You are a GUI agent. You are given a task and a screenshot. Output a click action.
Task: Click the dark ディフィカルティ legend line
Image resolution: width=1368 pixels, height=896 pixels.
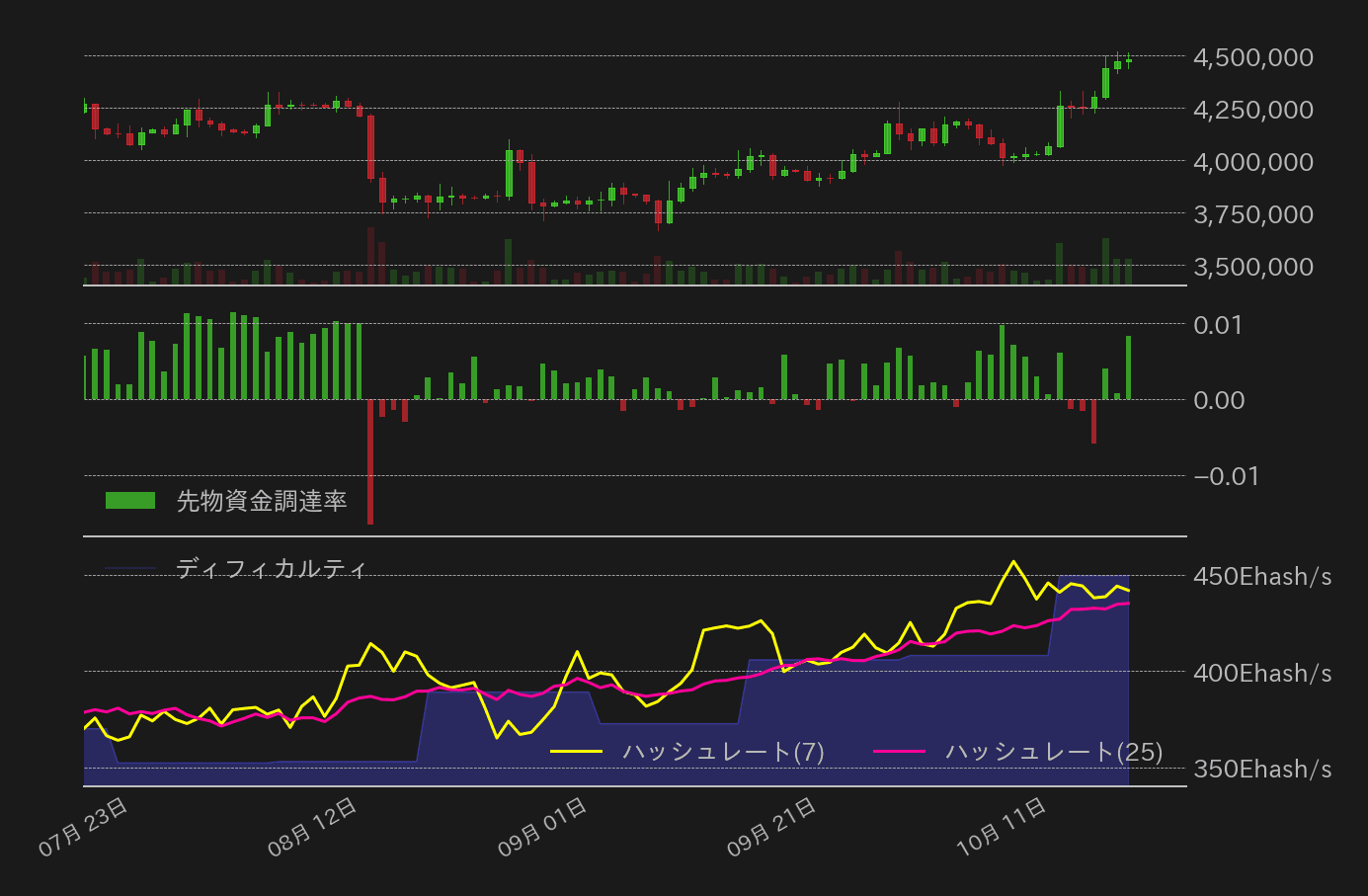[130, 569]
